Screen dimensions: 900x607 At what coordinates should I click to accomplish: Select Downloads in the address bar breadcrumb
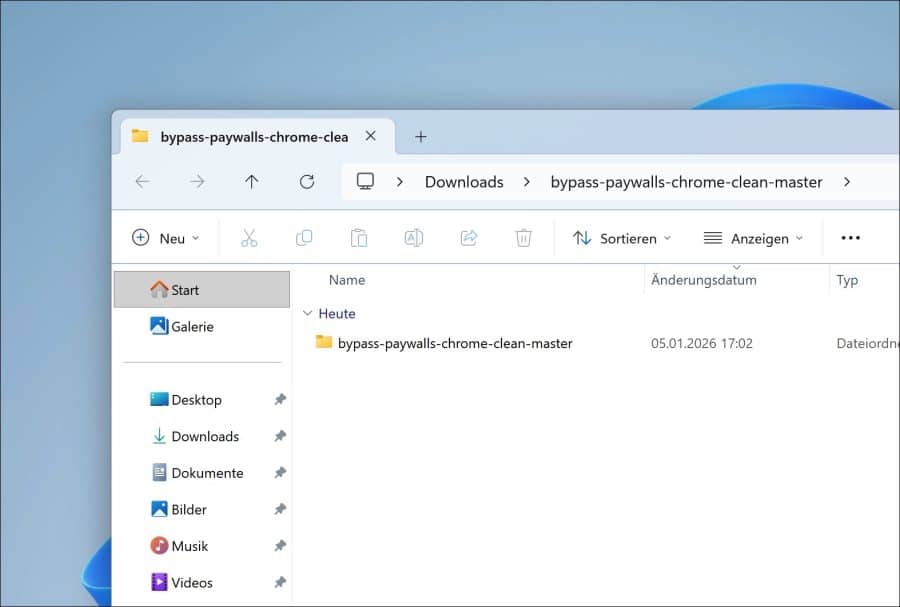(464, 182)
